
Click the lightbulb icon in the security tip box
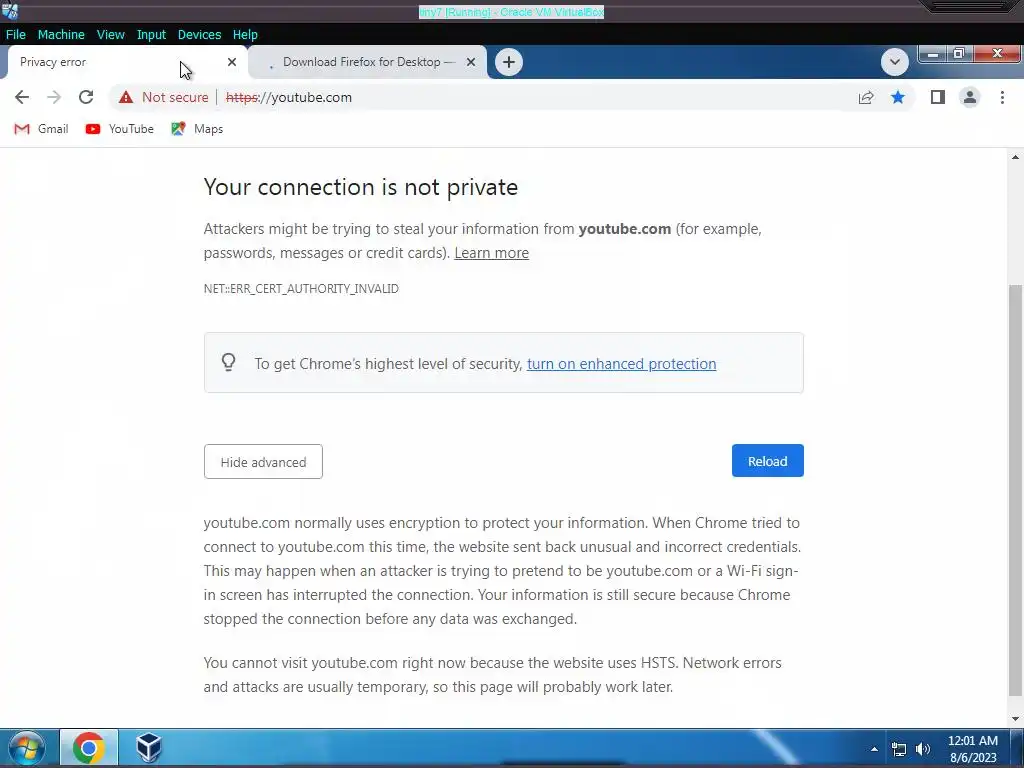(x=228, y=362)
